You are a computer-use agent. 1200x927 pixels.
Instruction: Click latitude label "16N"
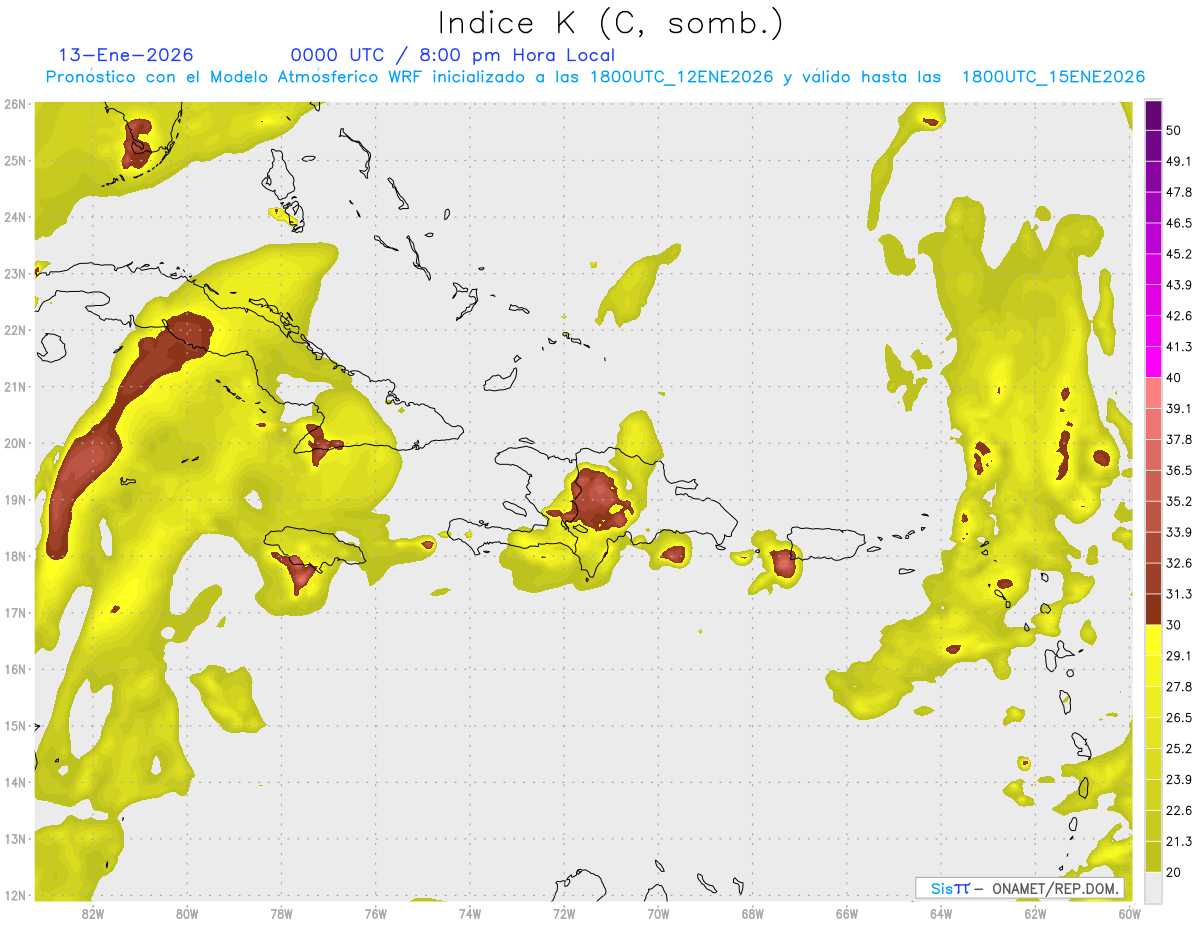tap(15, 669)
